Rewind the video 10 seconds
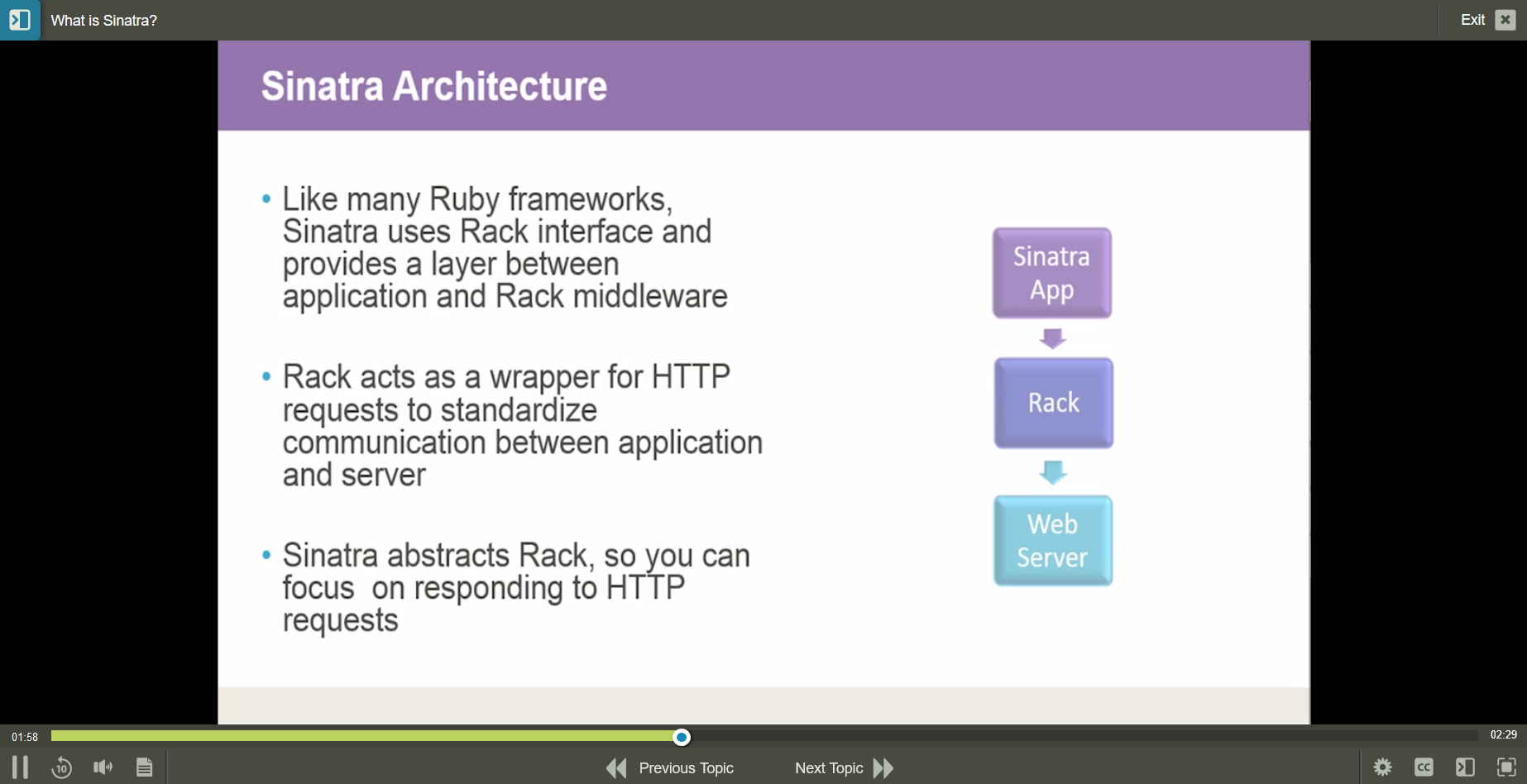1527x784 pixels. click(x=61, y=767)
